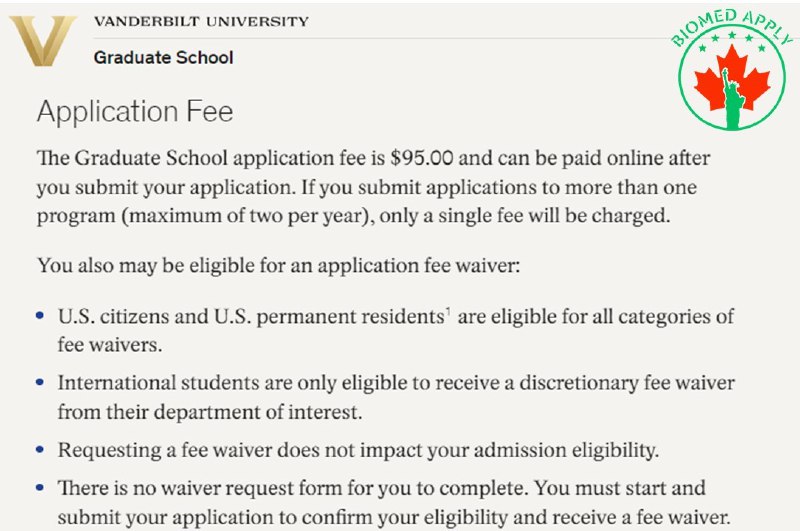The width and height of the screenshot is (800, 531).
Task: Open the Graduate School link
Action: (163, 57)
